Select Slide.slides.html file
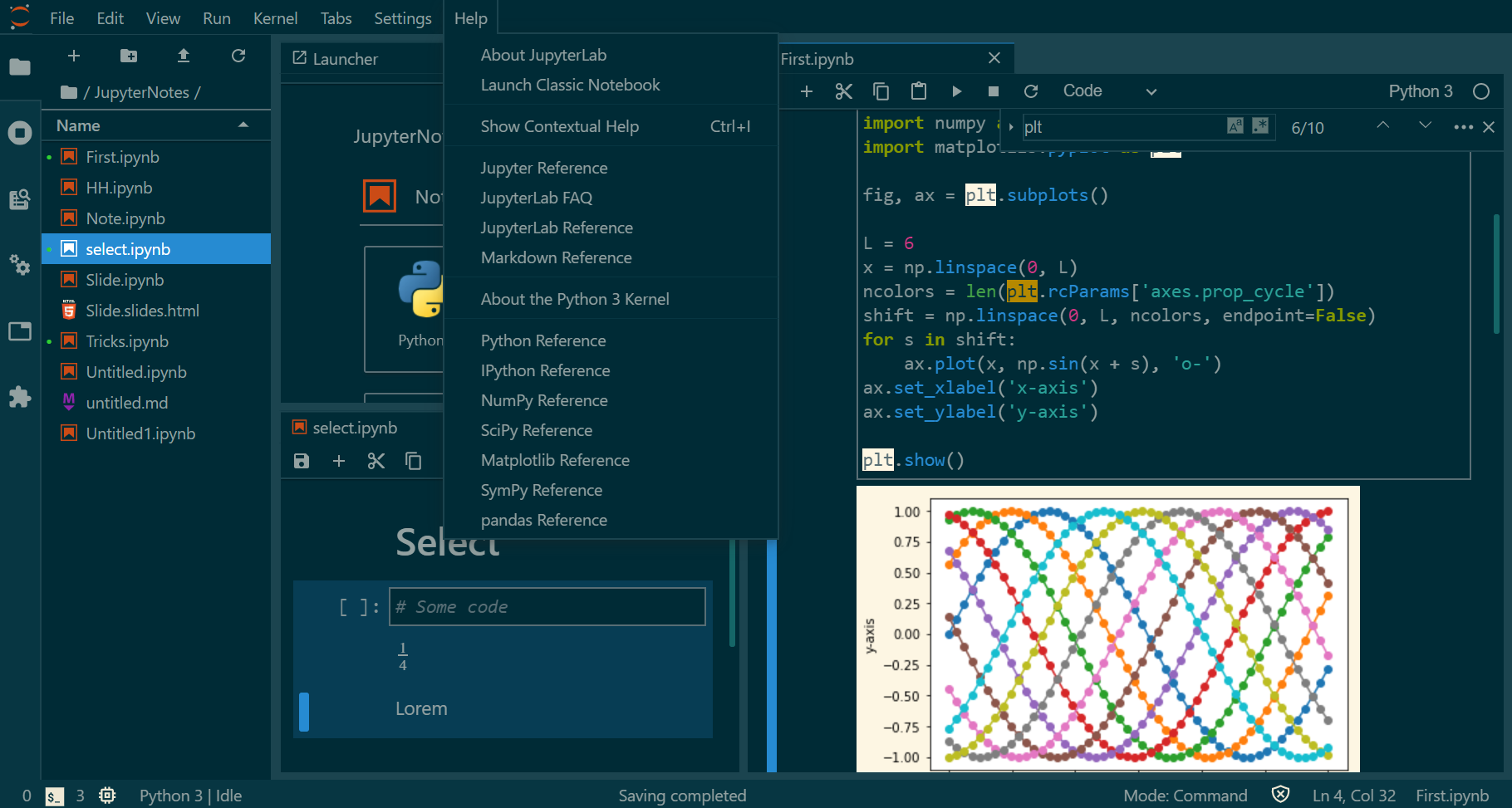The image size is (1512, 808). pyautogui.click(x=156, y=311)
